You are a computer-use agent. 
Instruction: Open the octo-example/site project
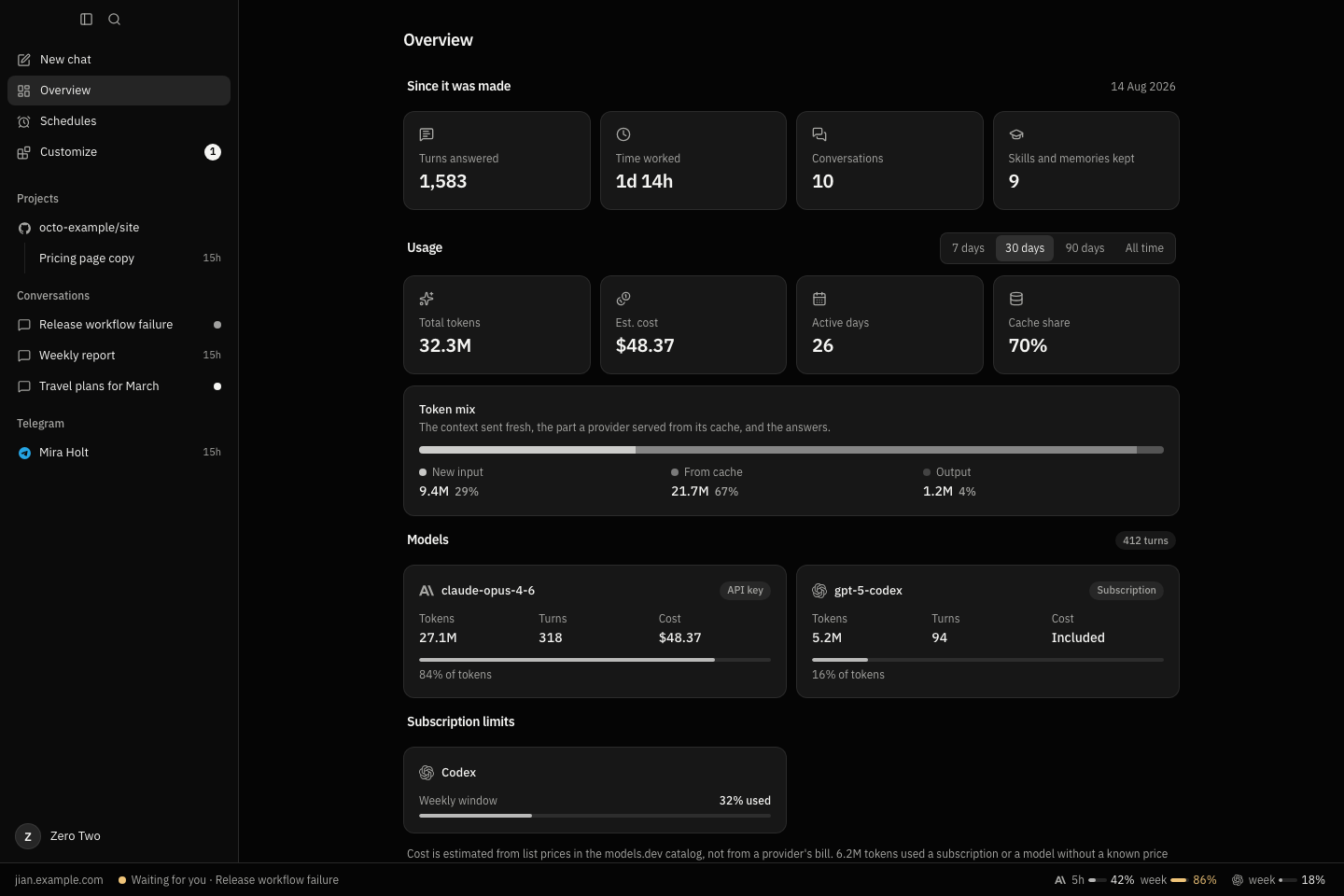[119, 228]
